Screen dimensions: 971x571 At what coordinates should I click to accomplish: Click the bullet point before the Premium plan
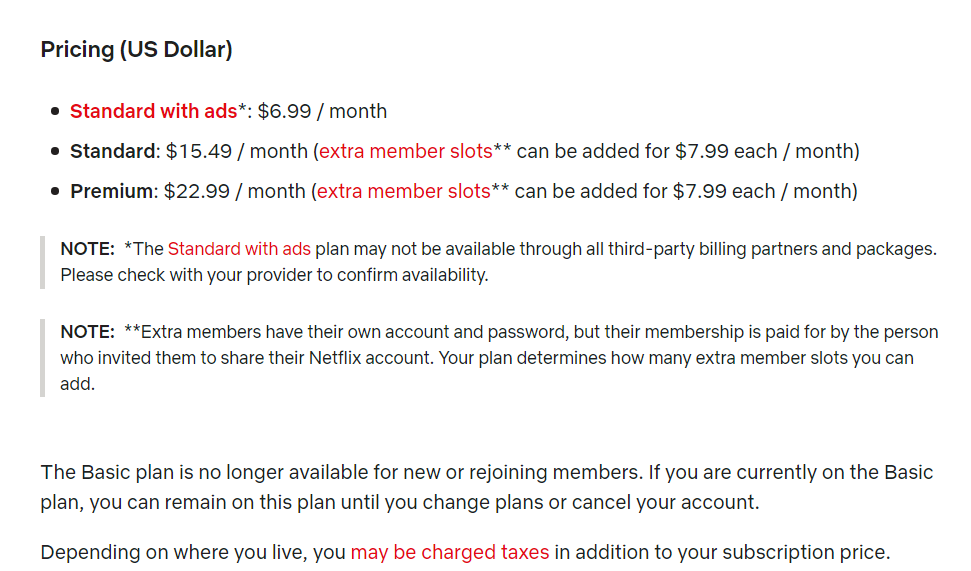[55, 191]
